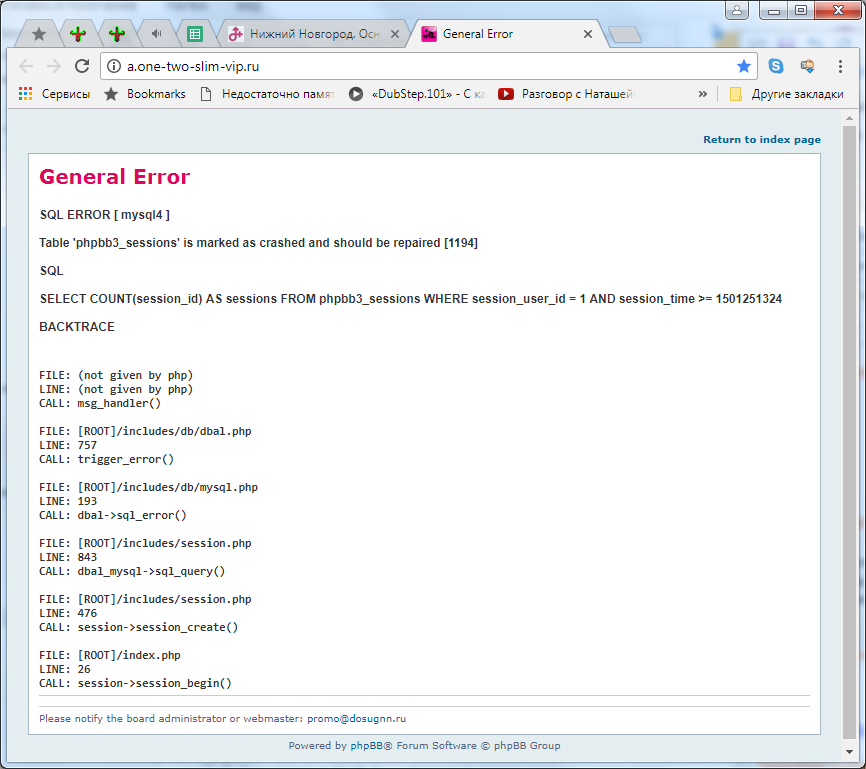Click the vertical page scrollbar
866x769 pixels.
tap(849, 430)
